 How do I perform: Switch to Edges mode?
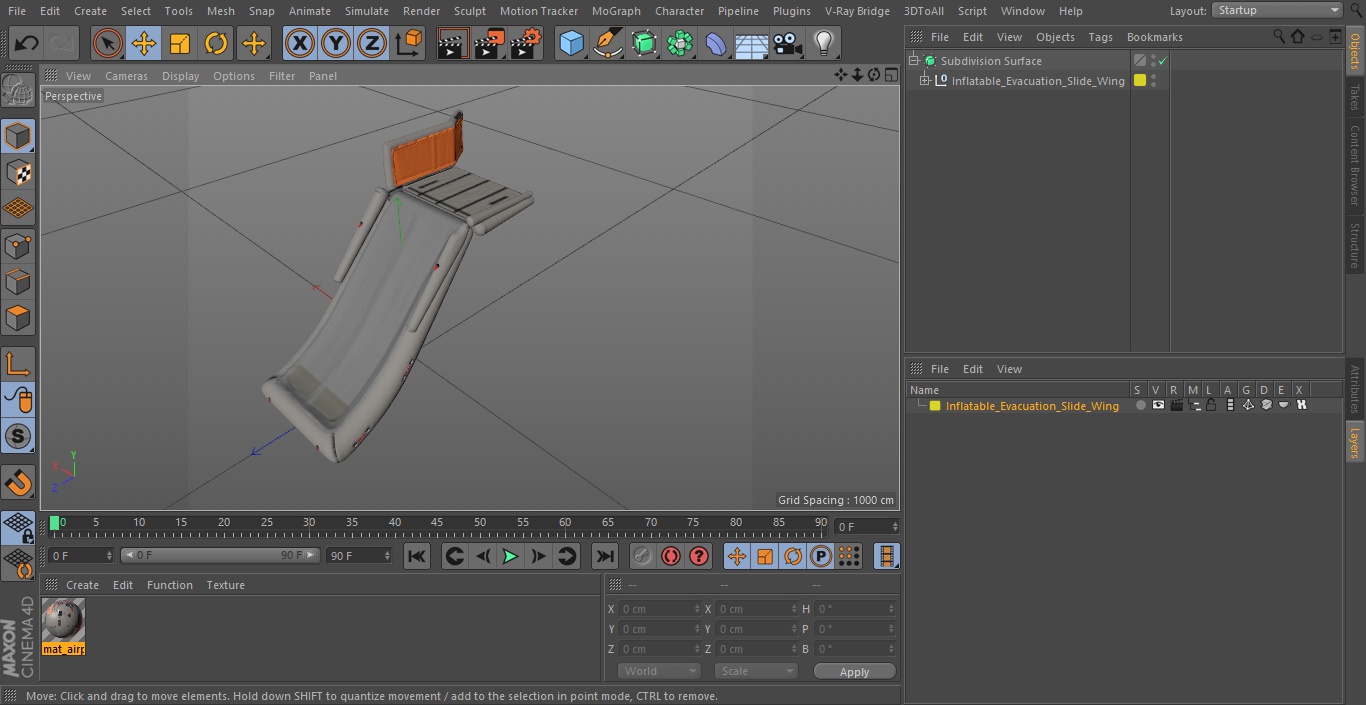[x=18, y=281]
